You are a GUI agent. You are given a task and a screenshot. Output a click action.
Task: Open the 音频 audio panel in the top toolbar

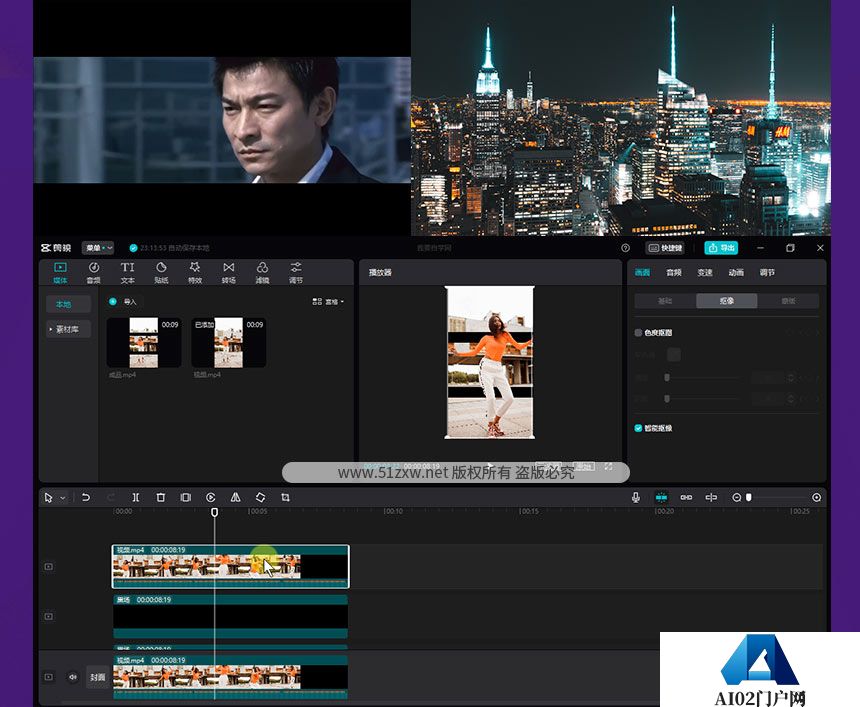click(94, 273)
